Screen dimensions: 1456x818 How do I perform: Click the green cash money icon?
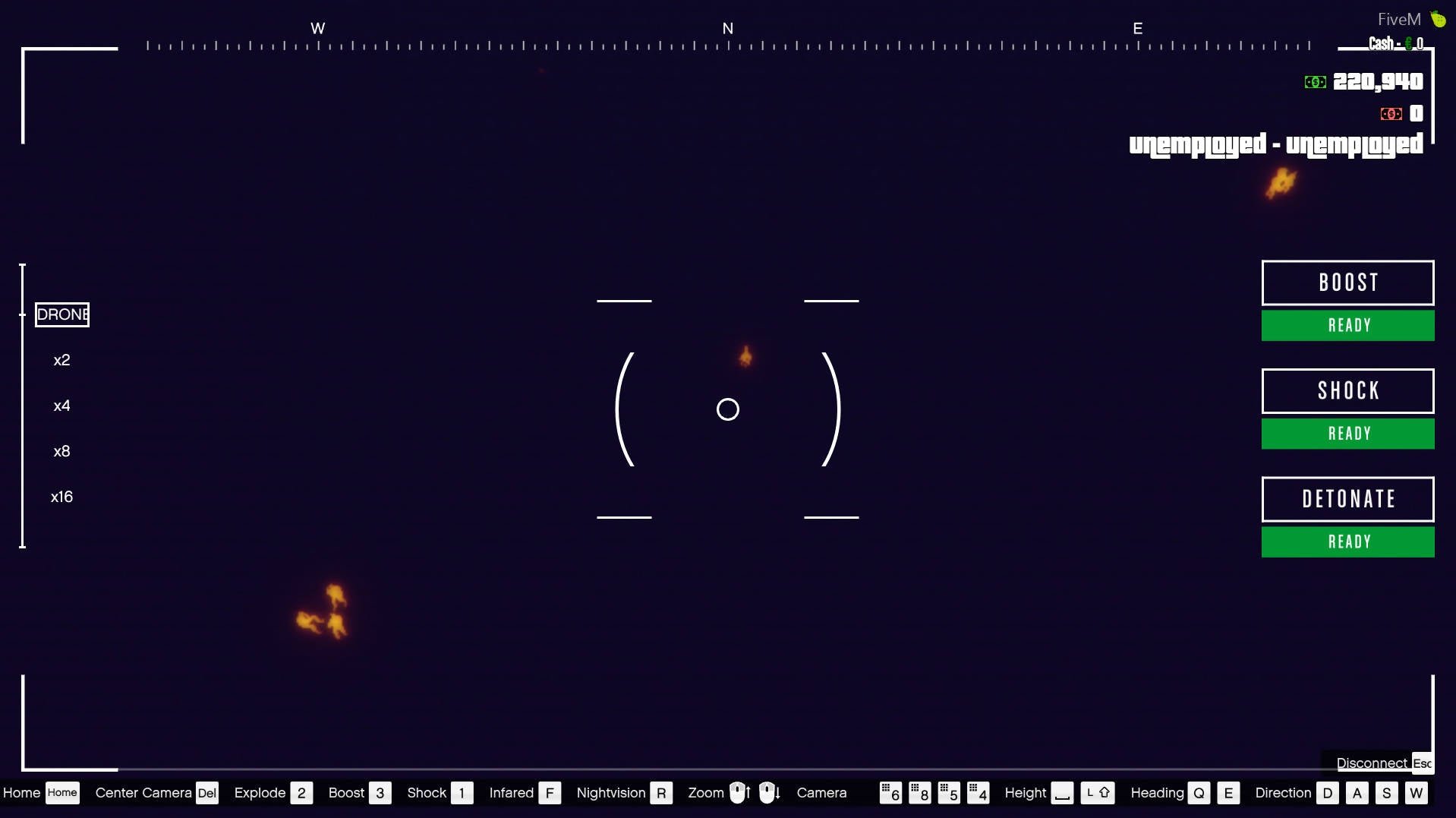(x=1315, y=82)
